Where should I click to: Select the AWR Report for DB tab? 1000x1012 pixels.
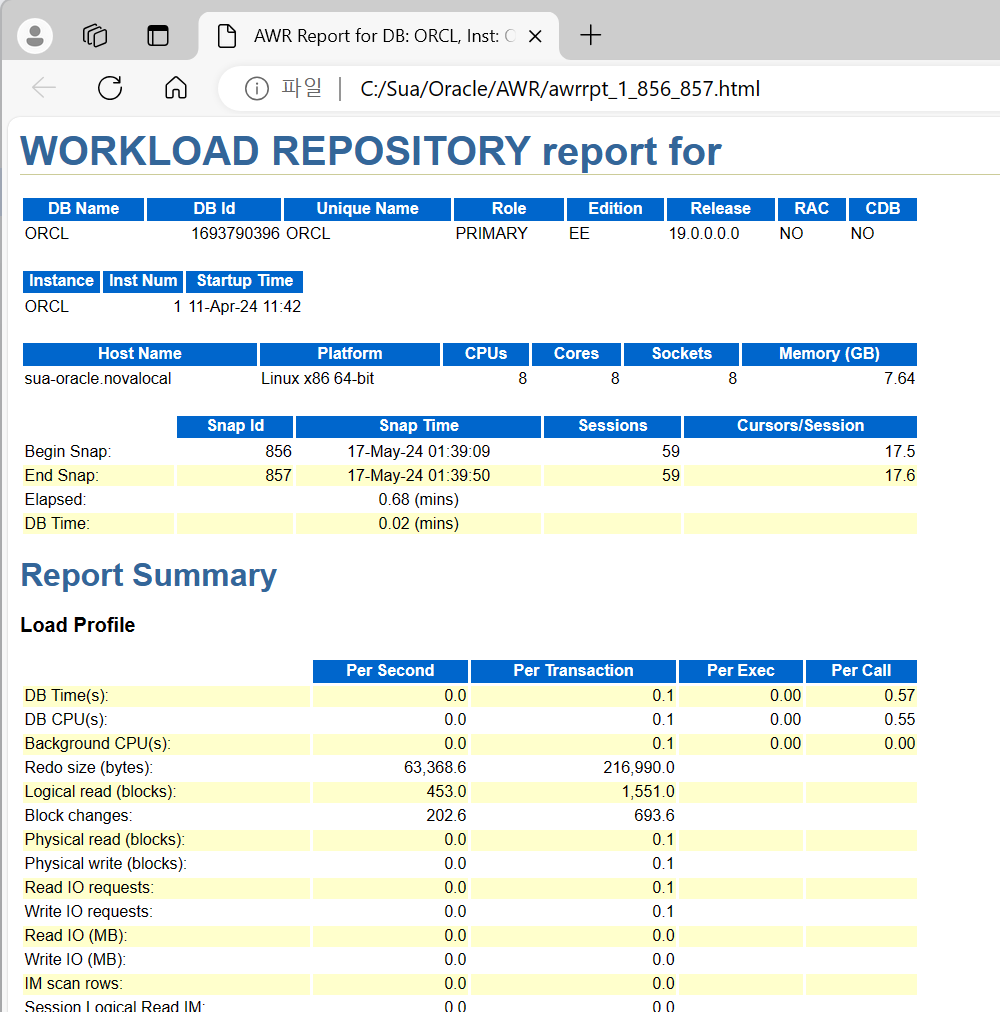(378, 36)
